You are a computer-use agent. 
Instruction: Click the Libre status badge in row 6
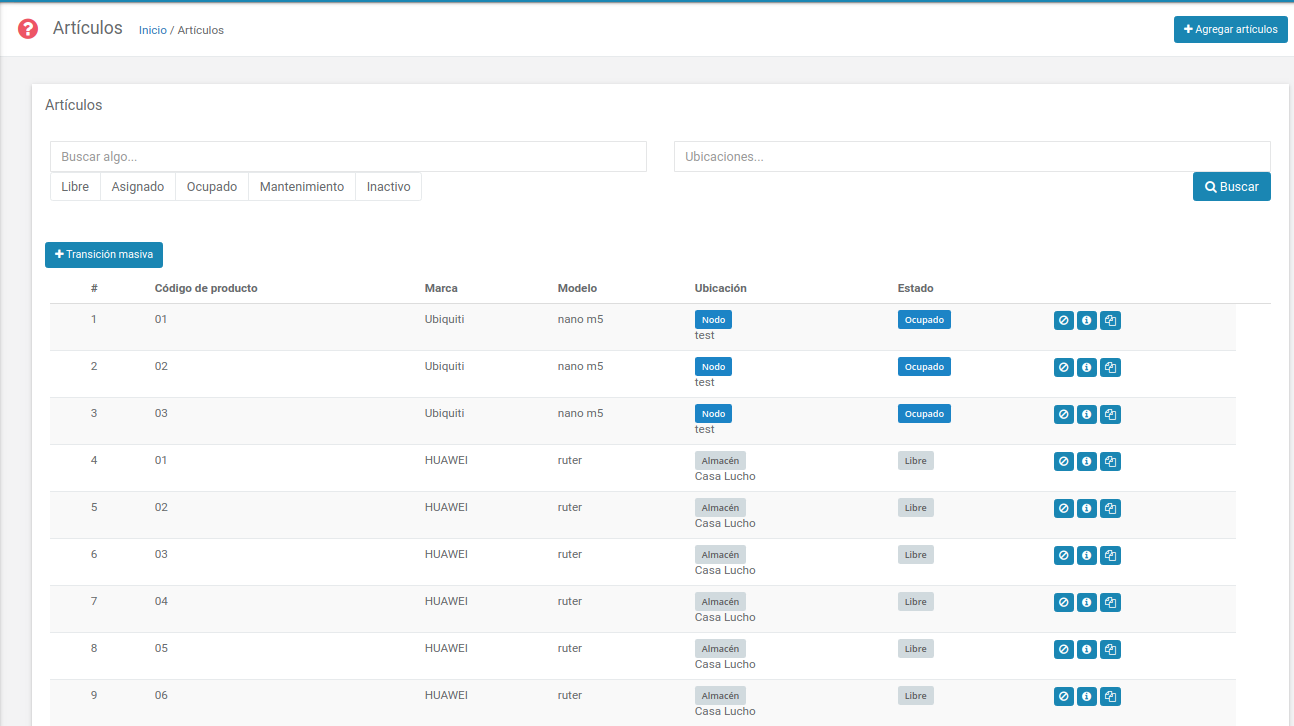[x=916, y=555]
